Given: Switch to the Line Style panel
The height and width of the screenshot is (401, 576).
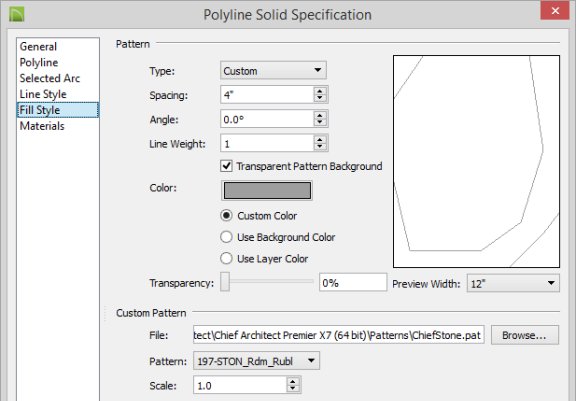Looking at the screenshot, I should click(x=43, y=94).
